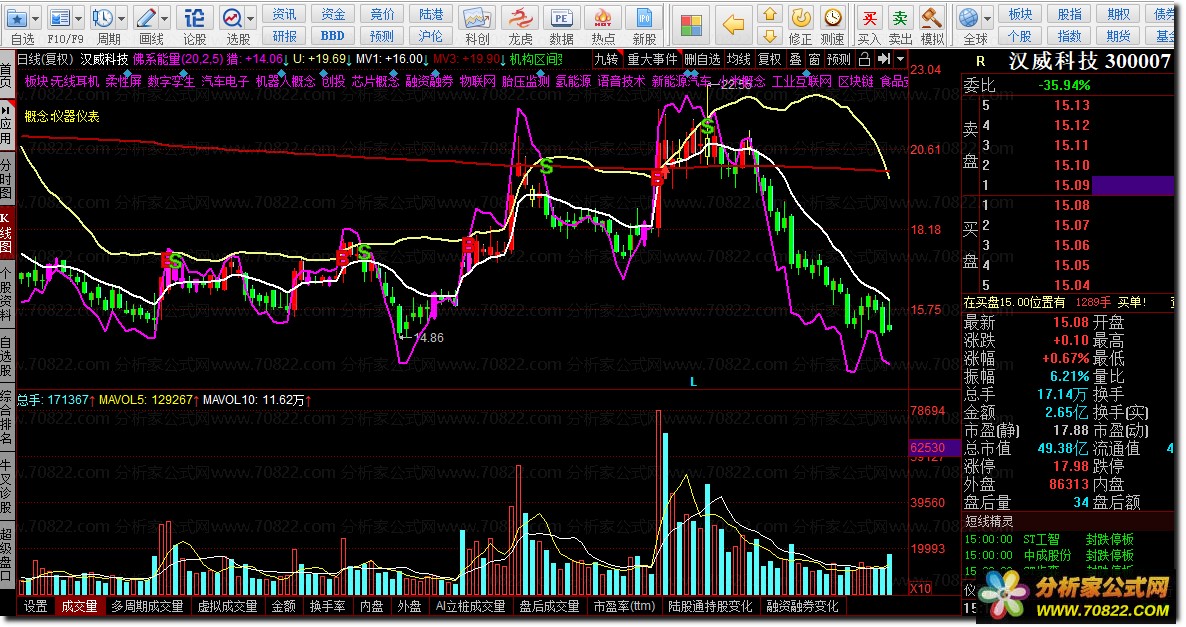The height and width of the screenshot is (627, 1186).
Task: Toggle 重大事件 major events display
Action: pos(652,59)
